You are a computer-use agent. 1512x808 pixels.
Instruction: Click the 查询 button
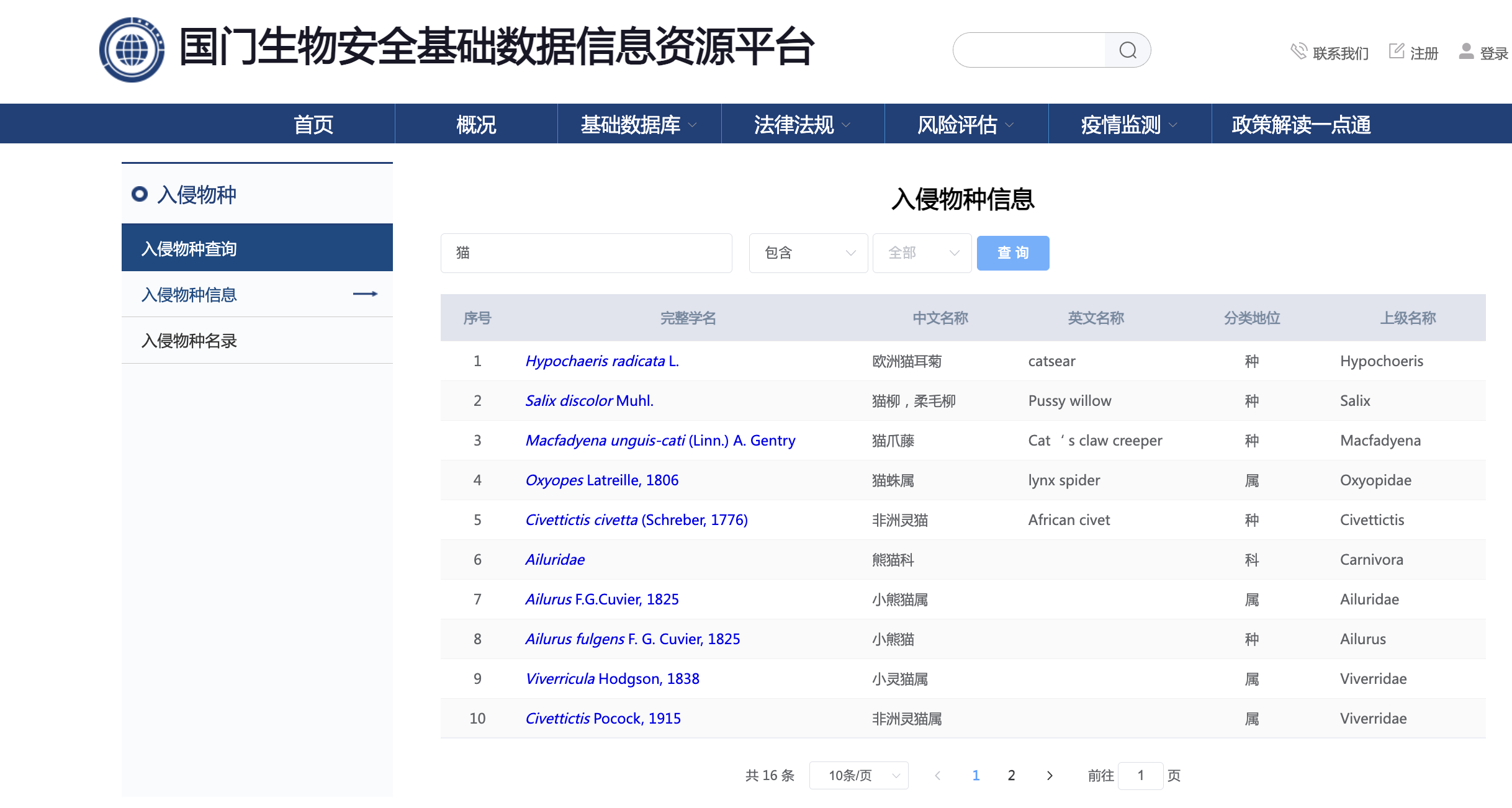tap(1013, 253)
